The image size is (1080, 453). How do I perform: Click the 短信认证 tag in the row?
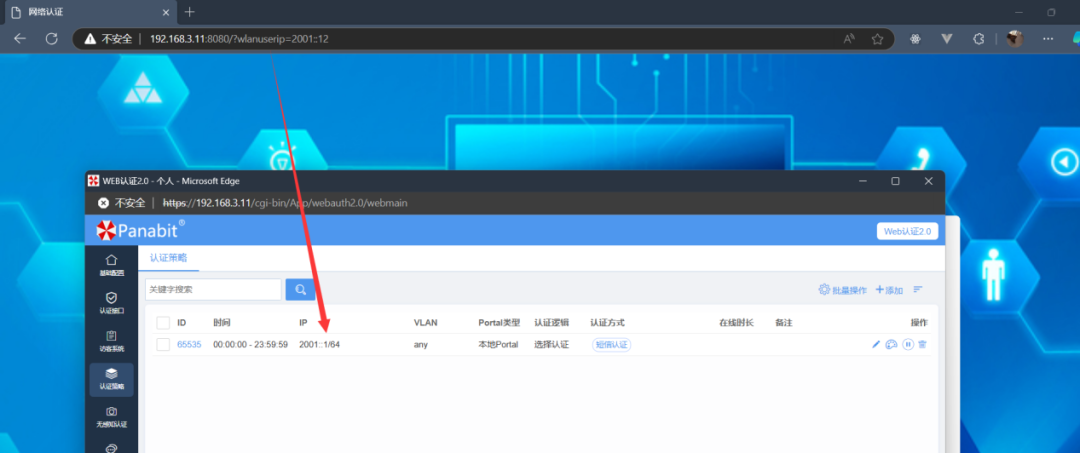coord(612,345)
